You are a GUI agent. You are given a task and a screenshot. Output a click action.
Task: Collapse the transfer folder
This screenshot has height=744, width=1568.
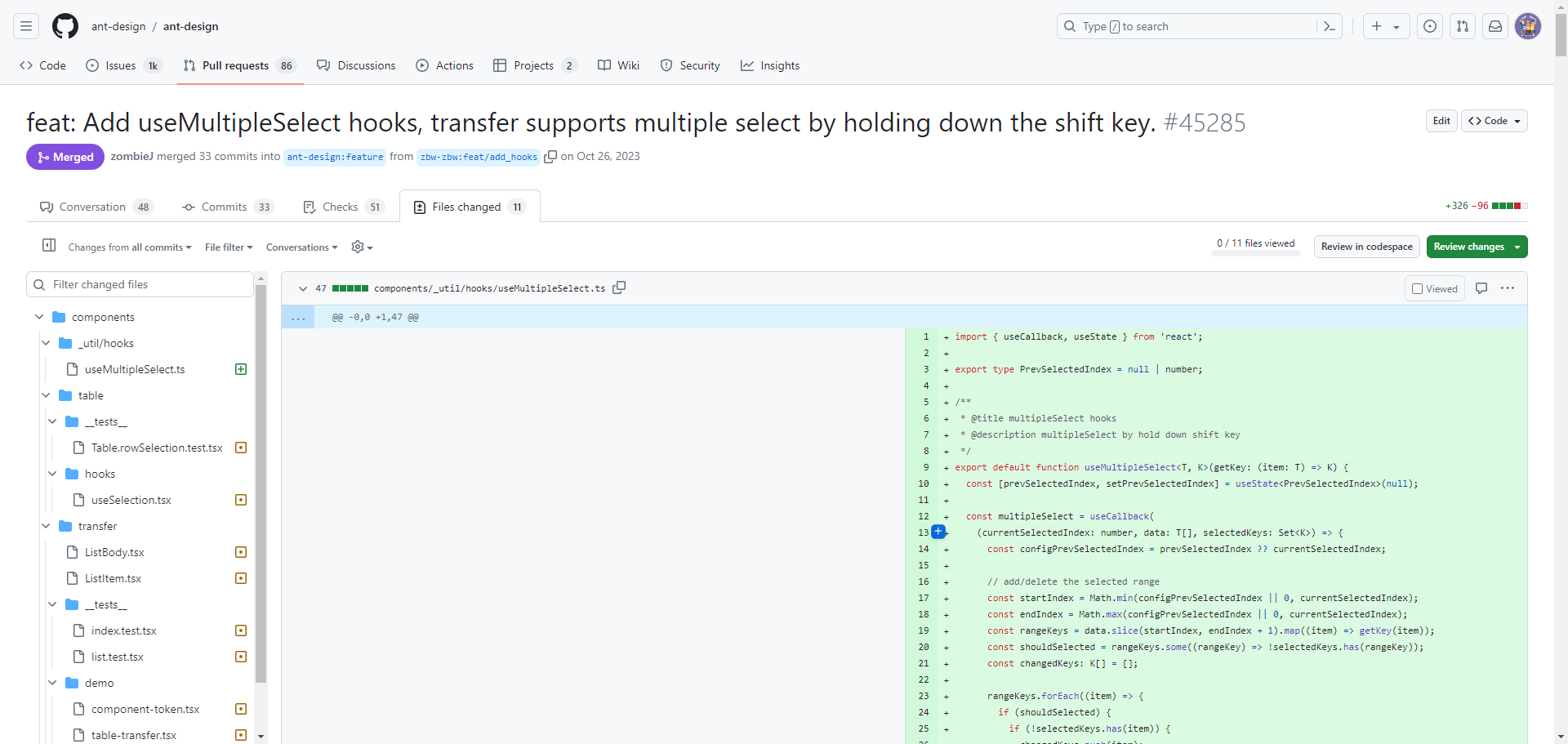tap(46, 526)
